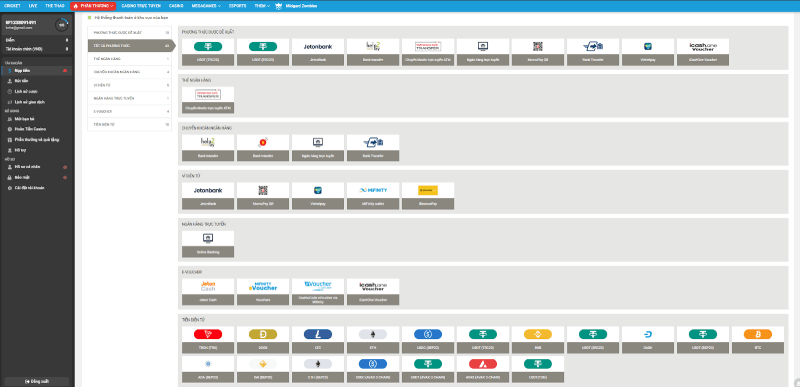
Task: Select the Jeton Cash voucher tile
Action: click(x=208, y=292)
